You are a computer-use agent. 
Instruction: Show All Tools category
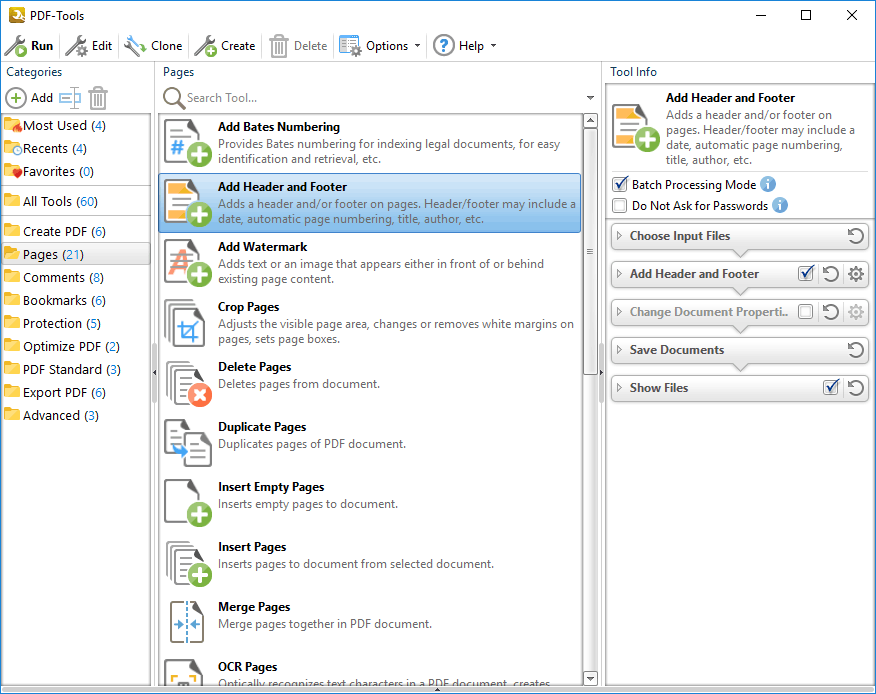76,201
